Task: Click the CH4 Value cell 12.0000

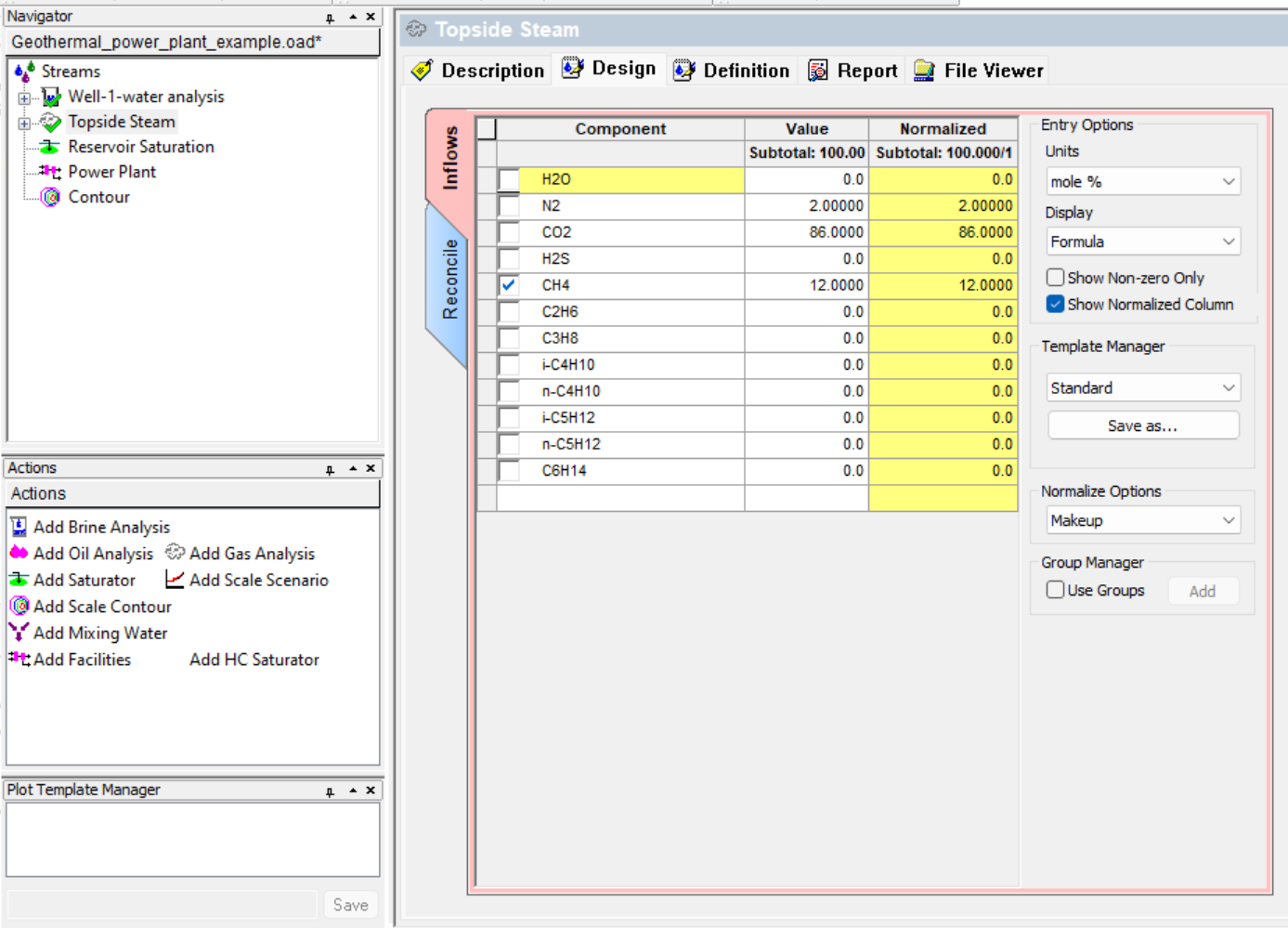Action: [807, 285]
